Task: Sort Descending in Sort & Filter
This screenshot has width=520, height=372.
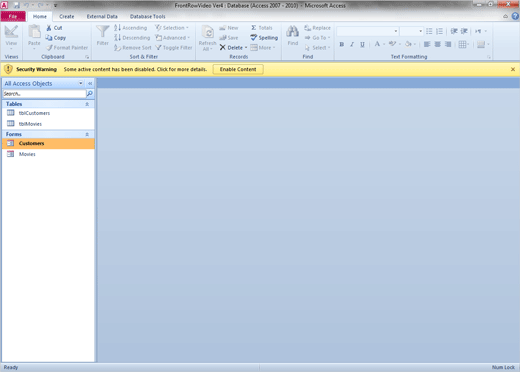Action: [x=132, y=38]
